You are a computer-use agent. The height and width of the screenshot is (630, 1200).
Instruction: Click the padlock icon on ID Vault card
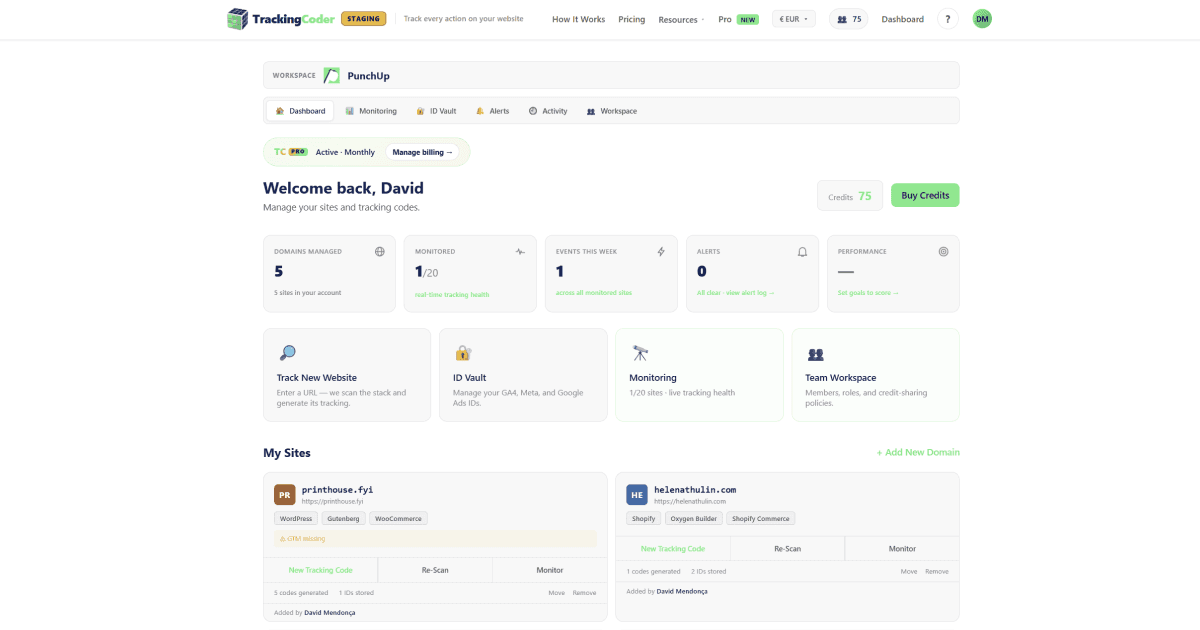click(x=463, y=353)
